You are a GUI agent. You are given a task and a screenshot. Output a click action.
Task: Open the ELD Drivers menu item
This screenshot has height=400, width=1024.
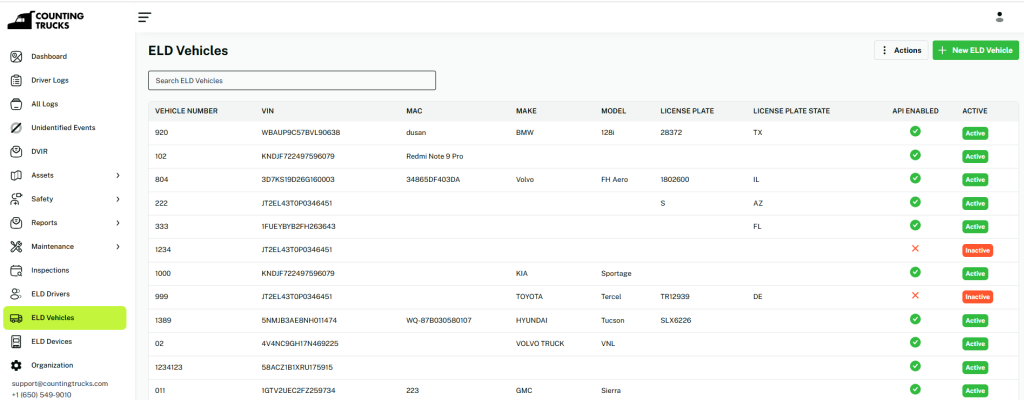[50, 294]
